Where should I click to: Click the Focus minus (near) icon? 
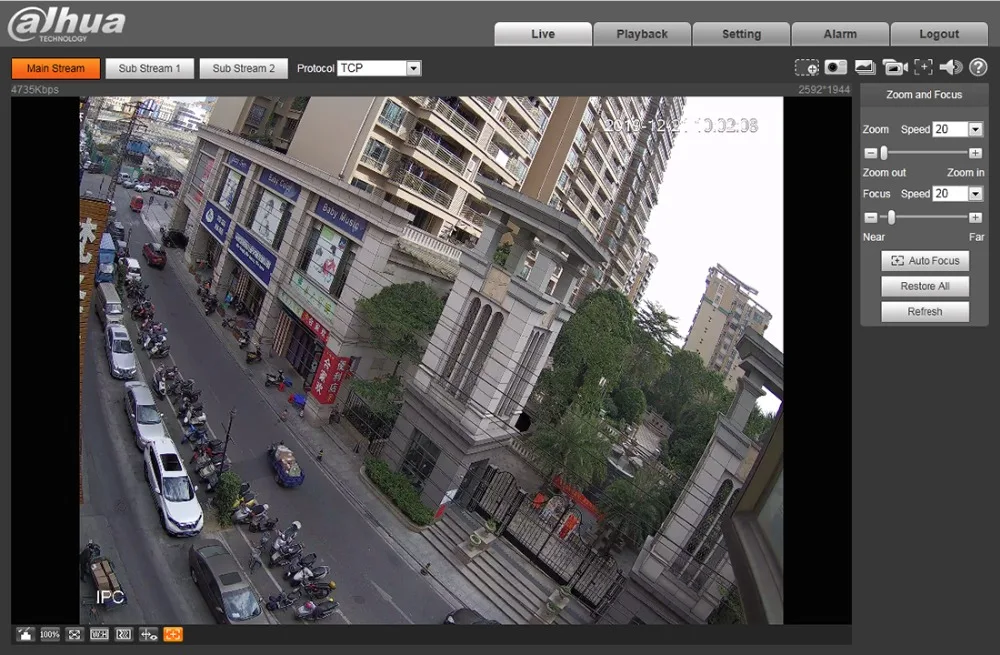click(871, 217)
